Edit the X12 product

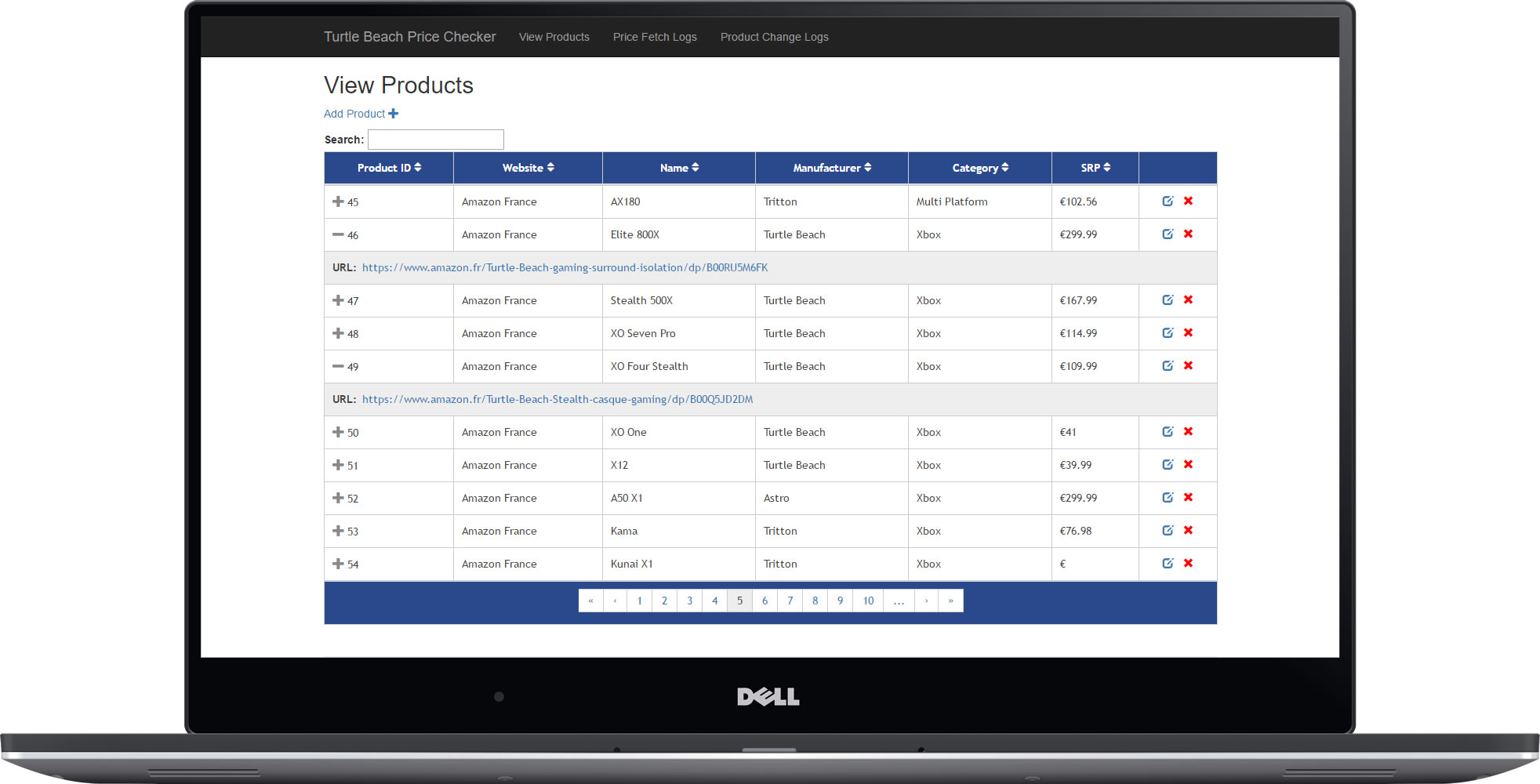1168,464
